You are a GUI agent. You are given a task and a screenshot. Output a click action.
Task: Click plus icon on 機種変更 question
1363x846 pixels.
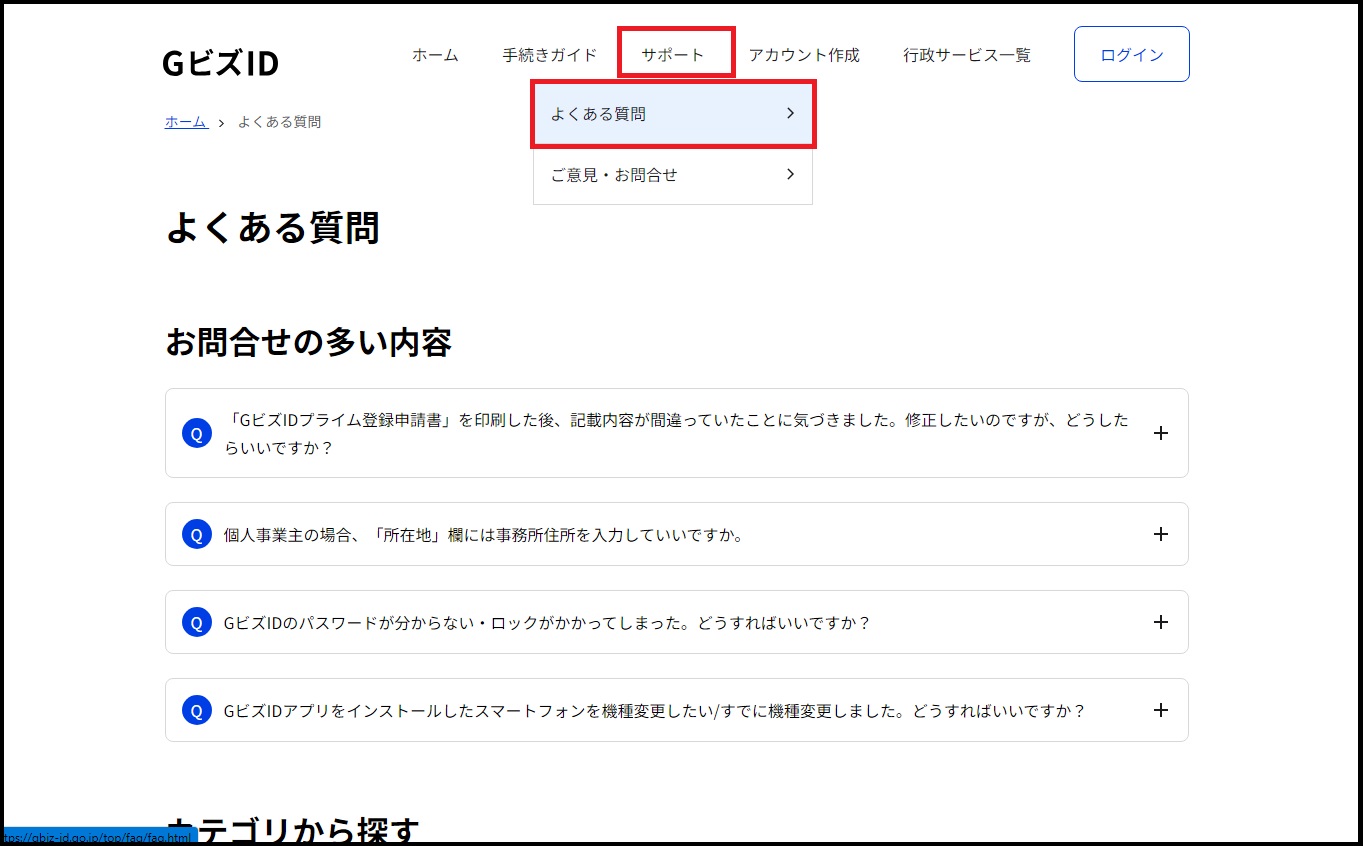click(1160, 710)
